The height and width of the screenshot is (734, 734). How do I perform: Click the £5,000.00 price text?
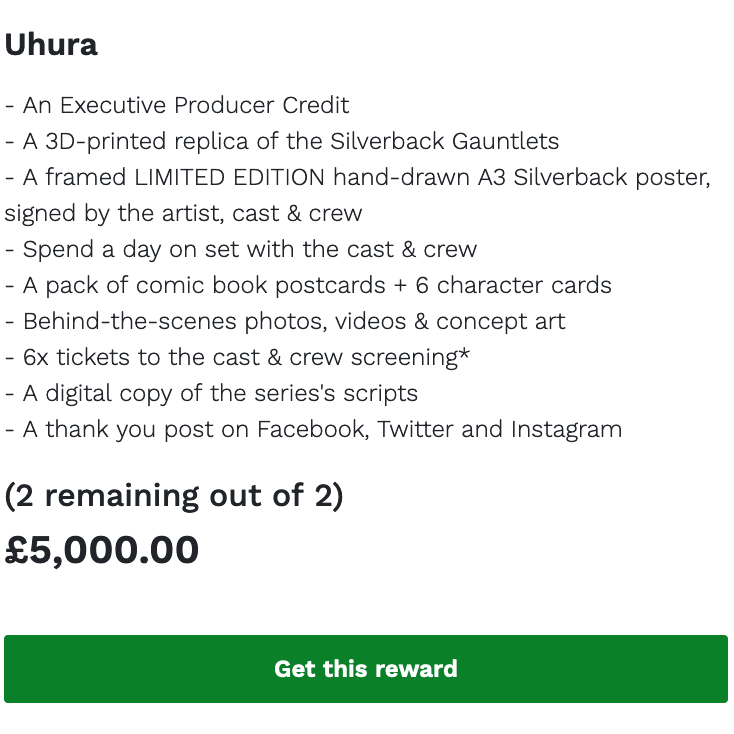click(x=102, y=550)
